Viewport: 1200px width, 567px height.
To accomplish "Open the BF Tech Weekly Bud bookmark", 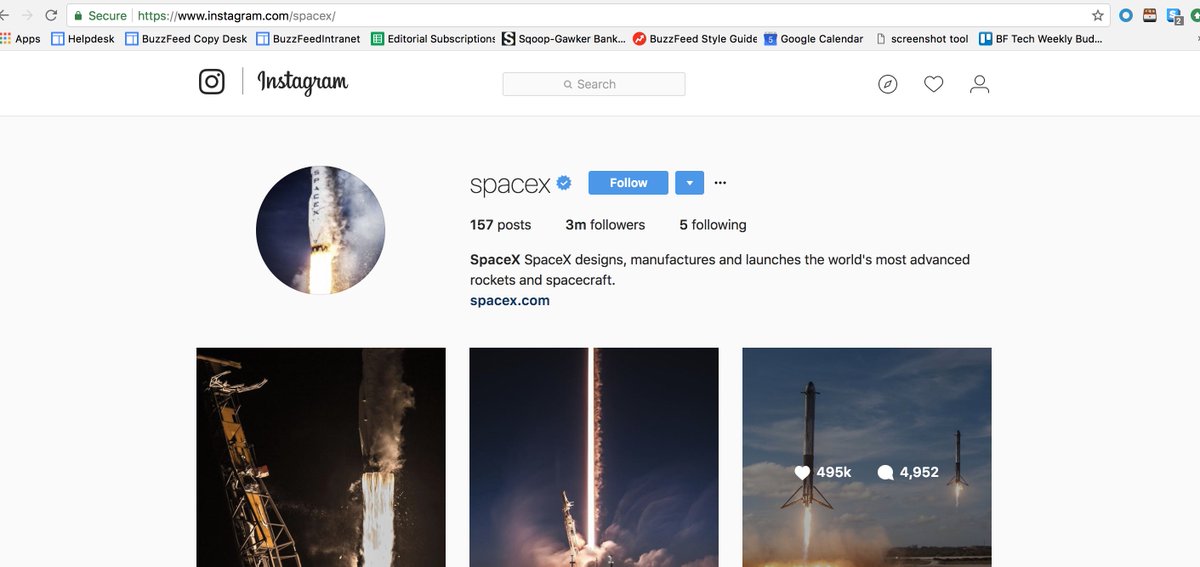I will coord(1040,39).
